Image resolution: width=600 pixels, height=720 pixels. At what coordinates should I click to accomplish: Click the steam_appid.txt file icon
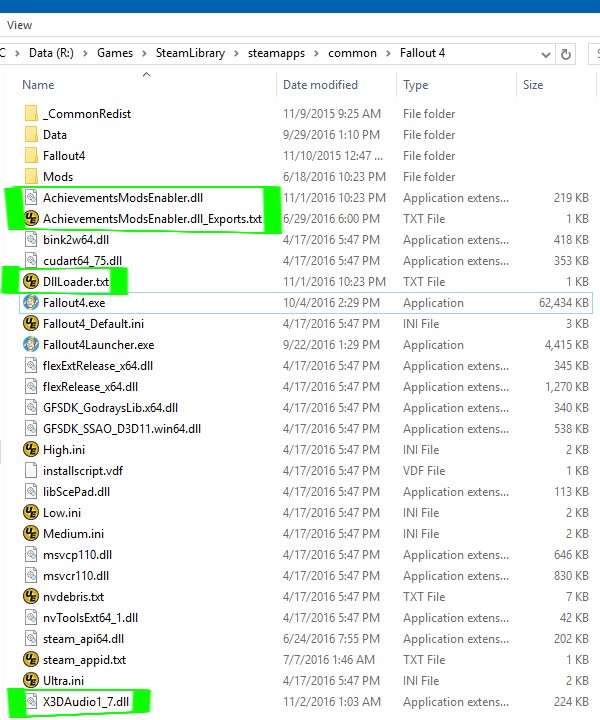pyautogui.click(x=31, y=659)
